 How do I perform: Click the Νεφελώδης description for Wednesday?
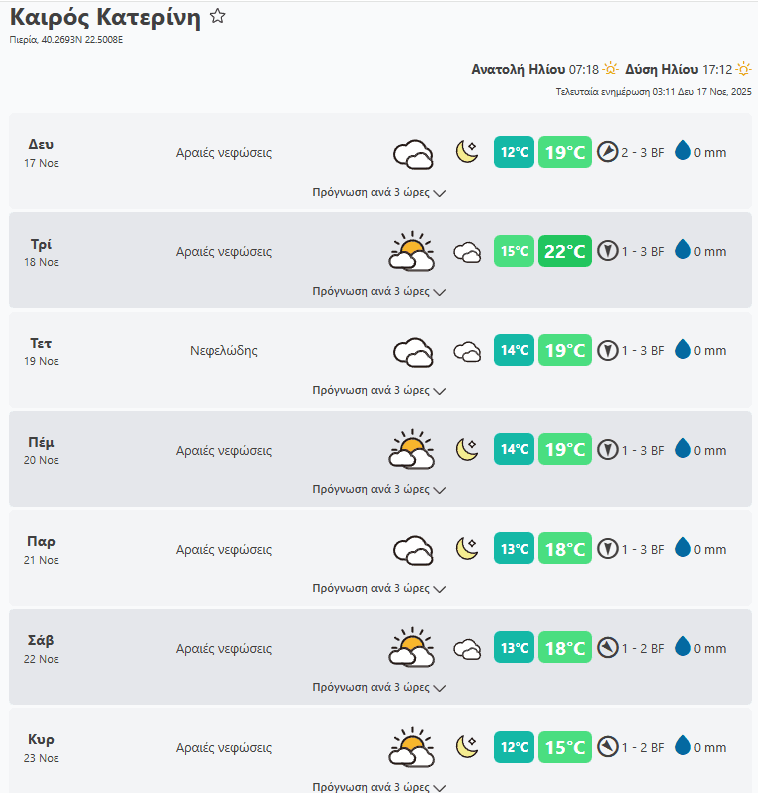point(224,351)
